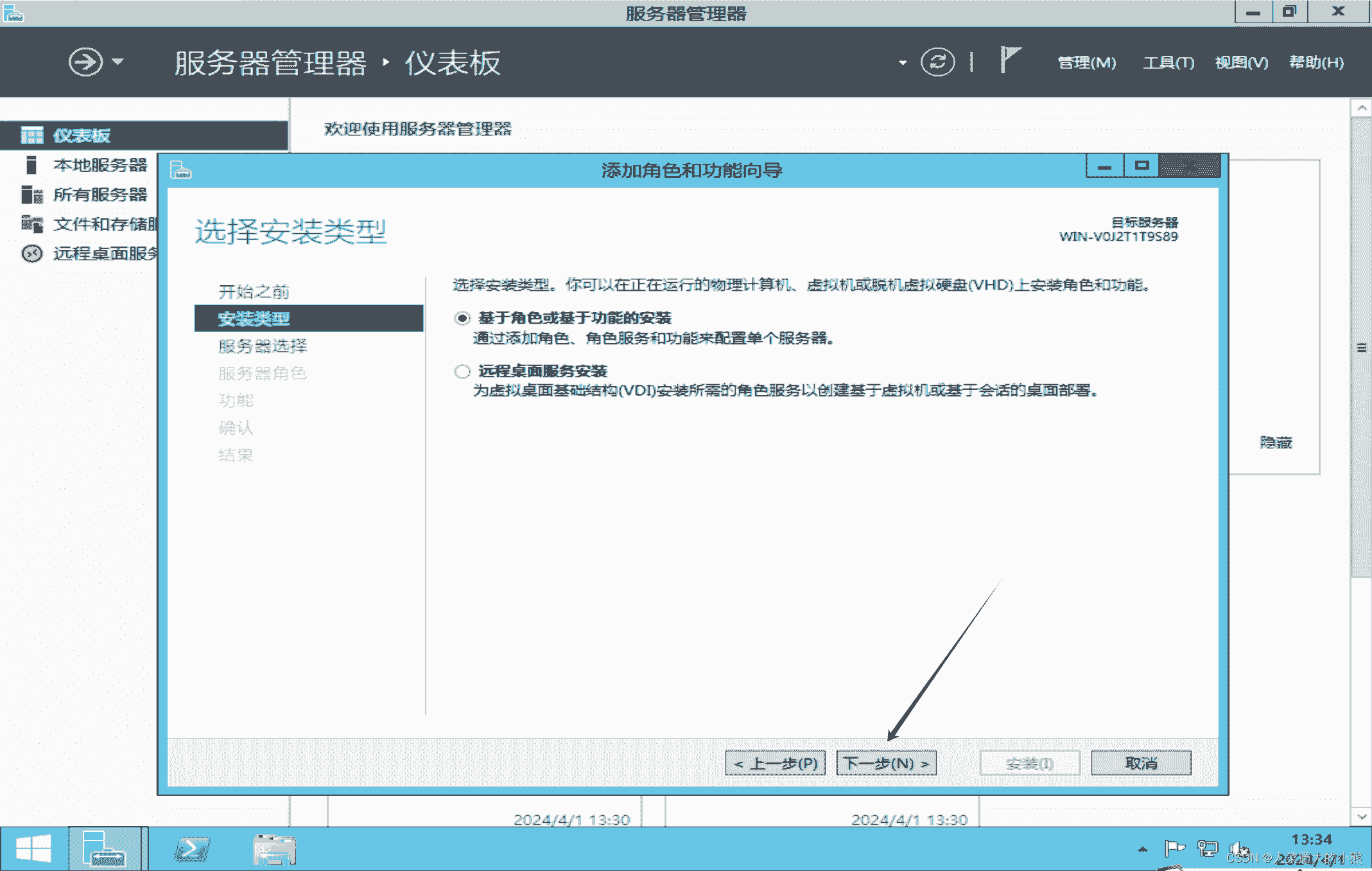Cancel the wizard with 取消
Viewport: 1372px width, 871px height.
coord(1140,763)
